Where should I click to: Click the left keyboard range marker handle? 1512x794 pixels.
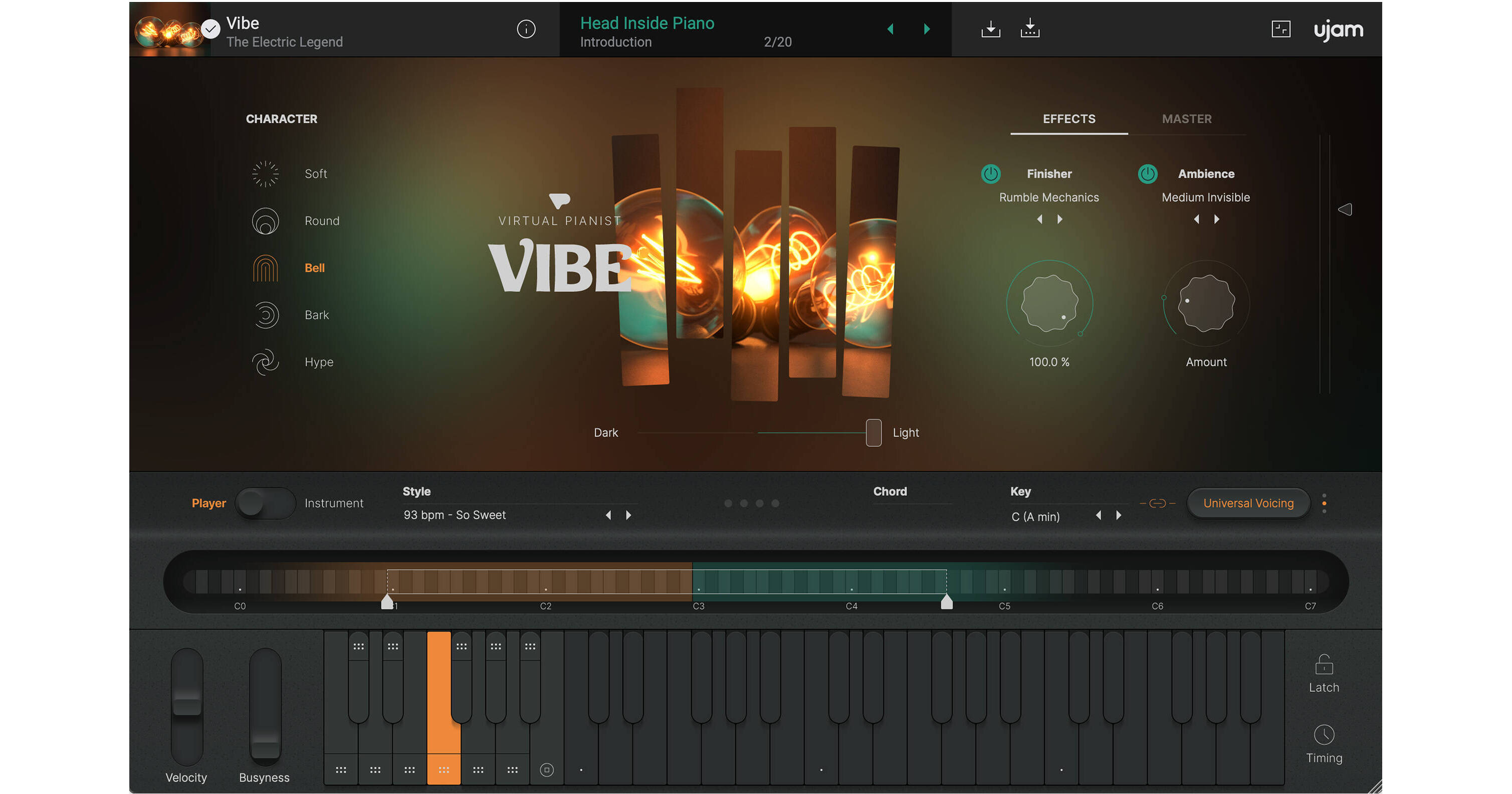click(387, 602)
